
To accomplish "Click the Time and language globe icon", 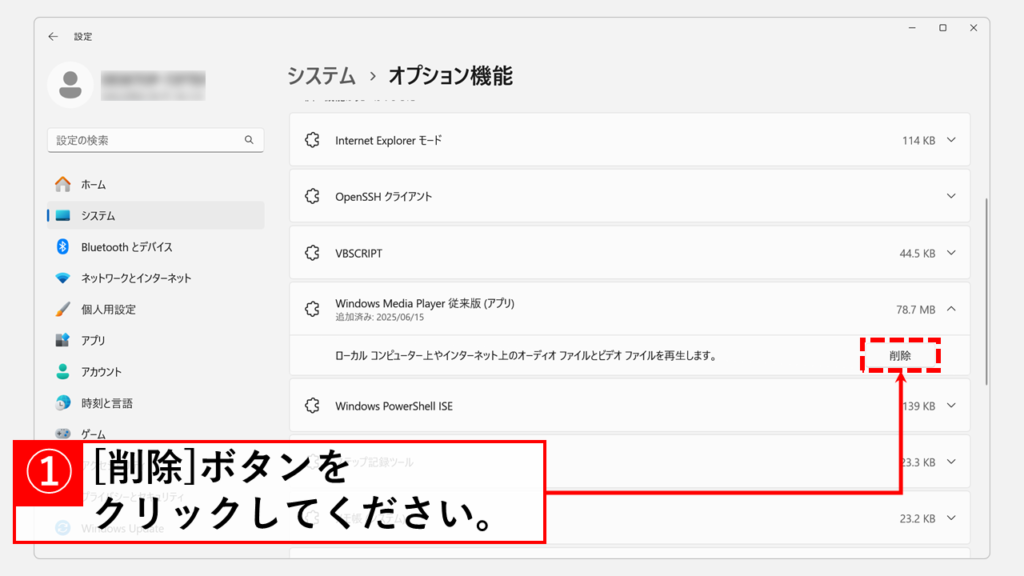I will coord(63,403).
